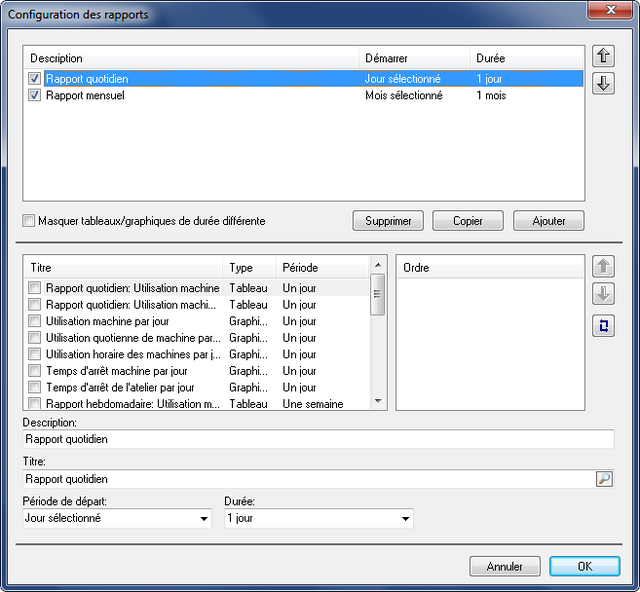Tick Utilisation machine par jour checkbox

34,321
